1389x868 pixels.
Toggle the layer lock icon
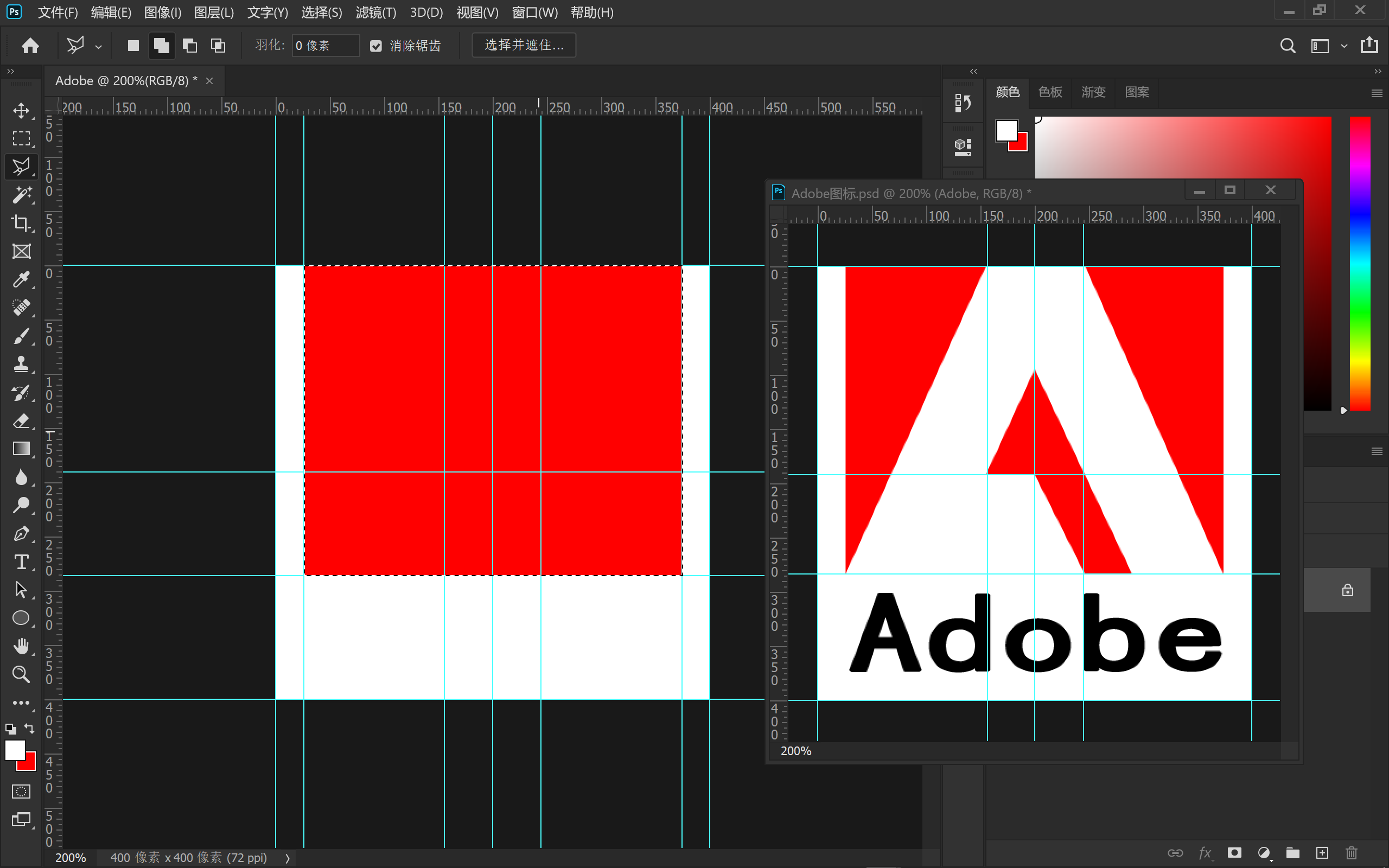(x=1347, y=590)
